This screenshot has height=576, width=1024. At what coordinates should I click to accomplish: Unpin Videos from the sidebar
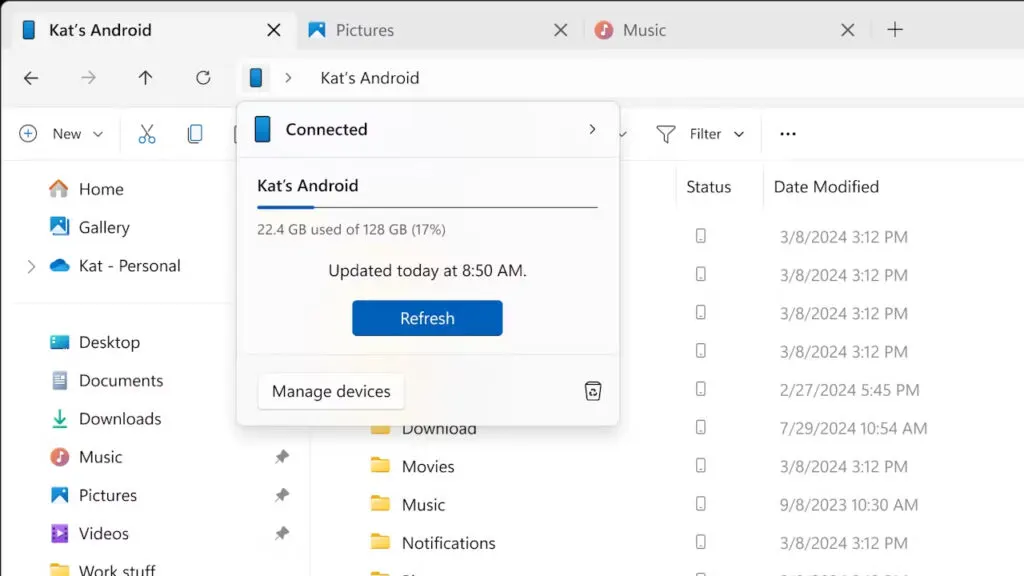point(281,533)
